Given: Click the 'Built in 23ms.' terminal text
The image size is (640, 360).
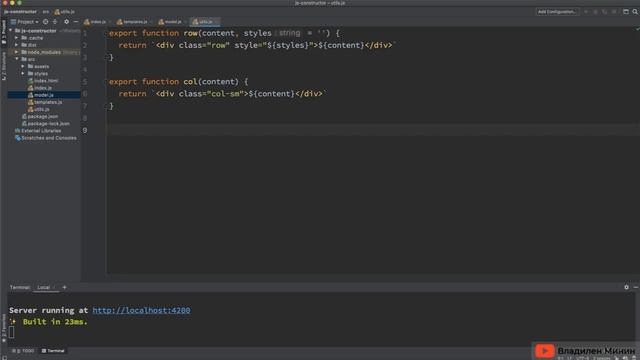Looking at the screenshot, I should point(55,322).
